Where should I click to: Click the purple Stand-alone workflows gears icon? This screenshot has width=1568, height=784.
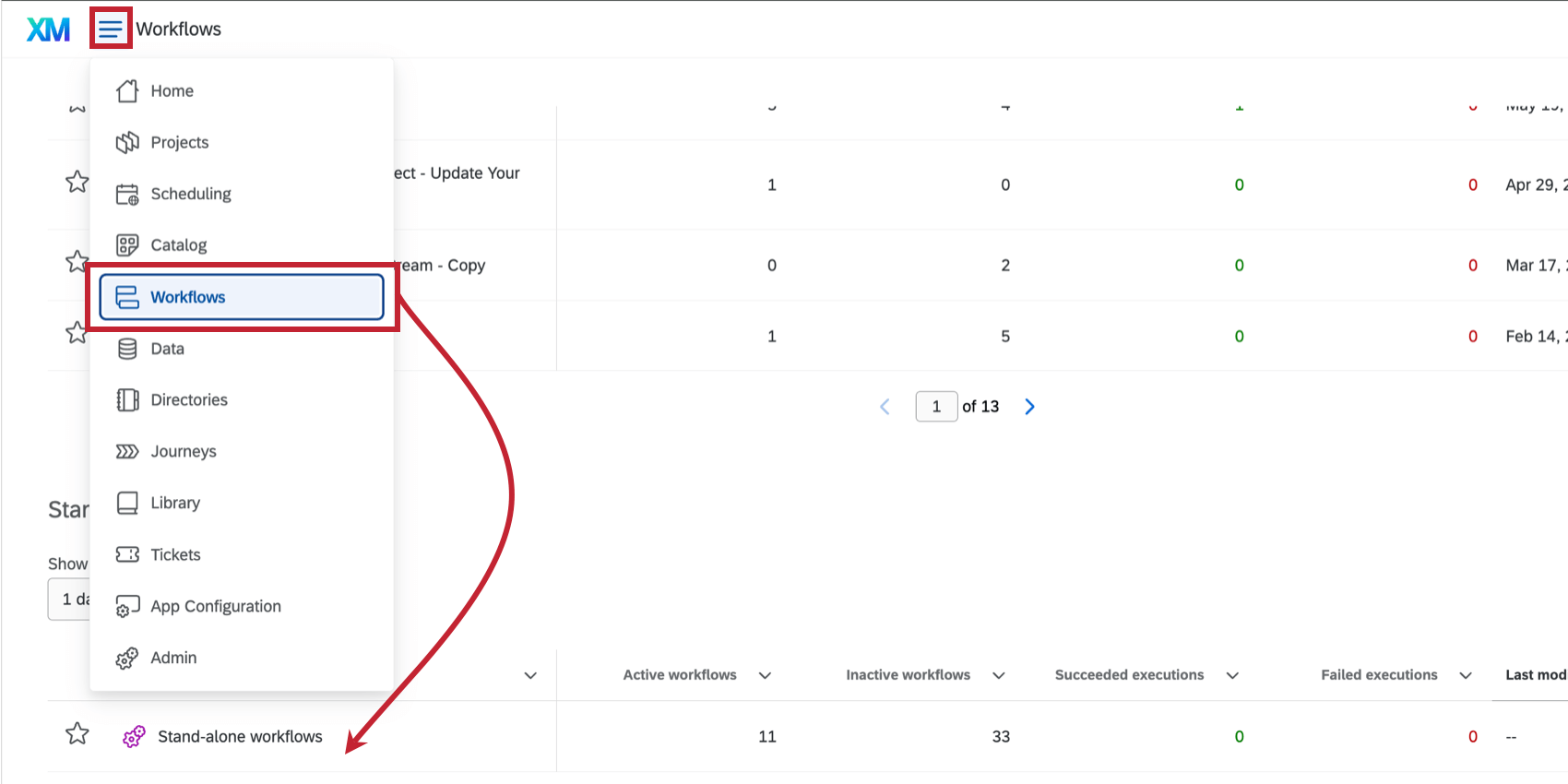click(133, 736)
